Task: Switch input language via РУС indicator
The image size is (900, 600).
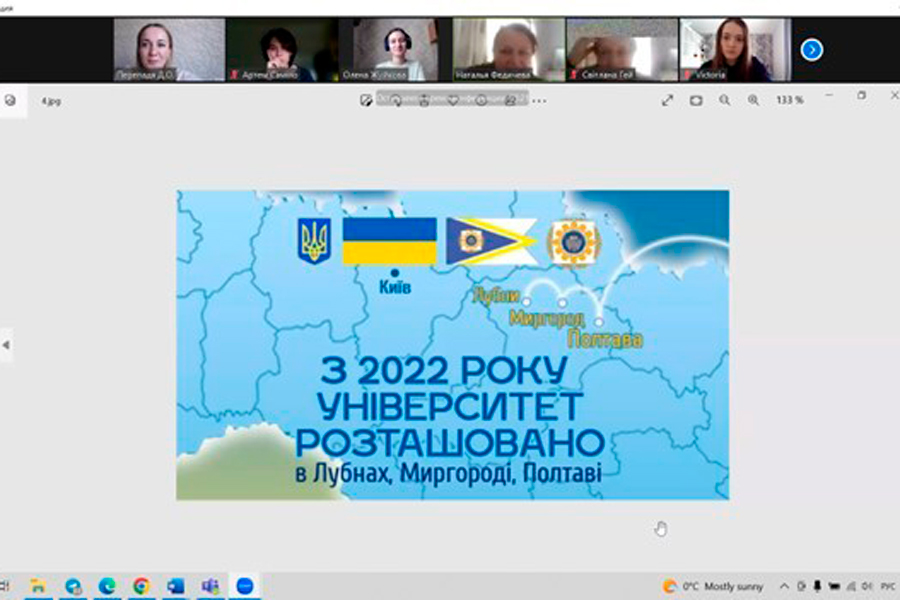Action: (886, 586)
